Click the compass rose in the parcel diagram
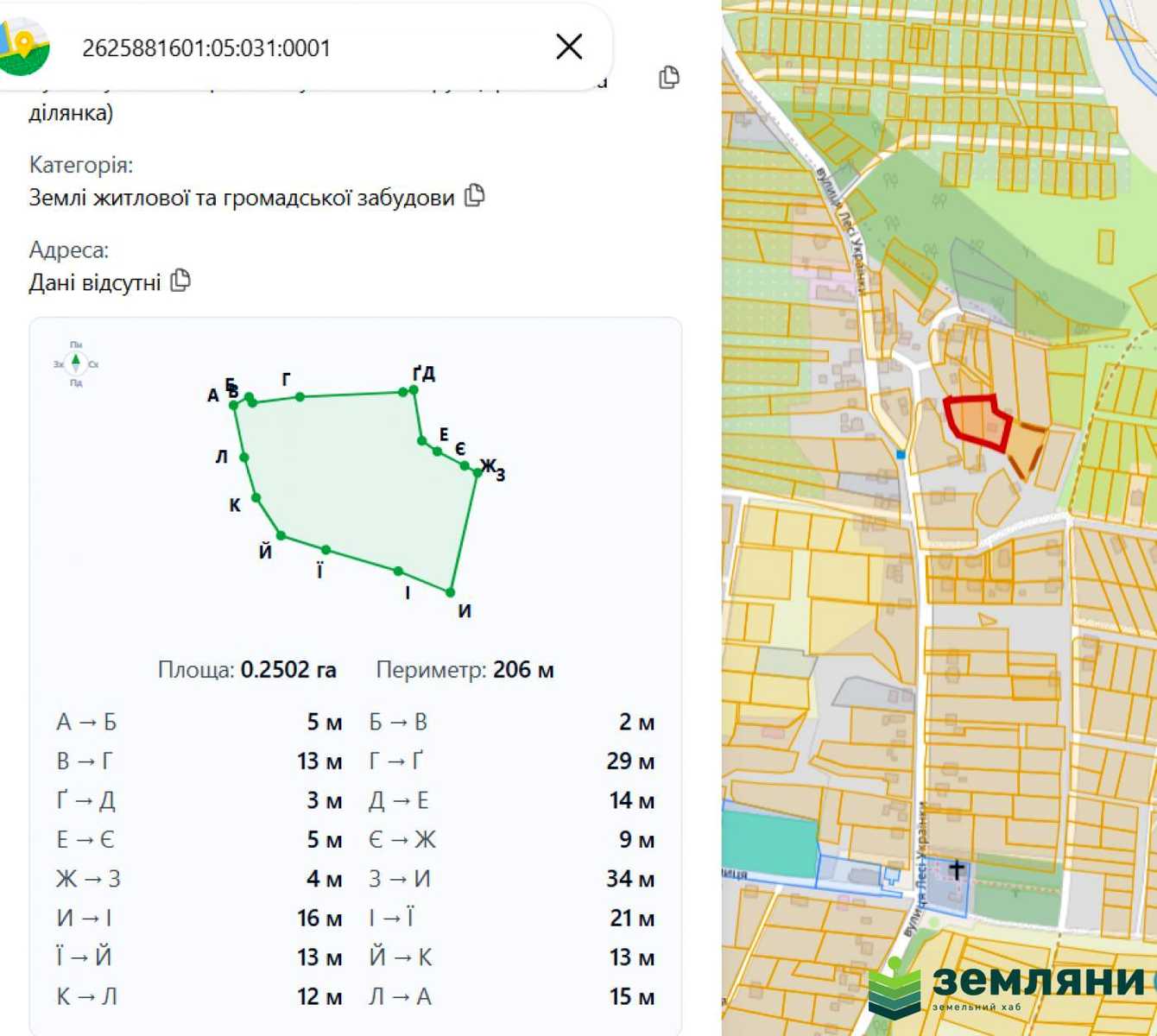The image size is (1157, 1036). point(76,363)
